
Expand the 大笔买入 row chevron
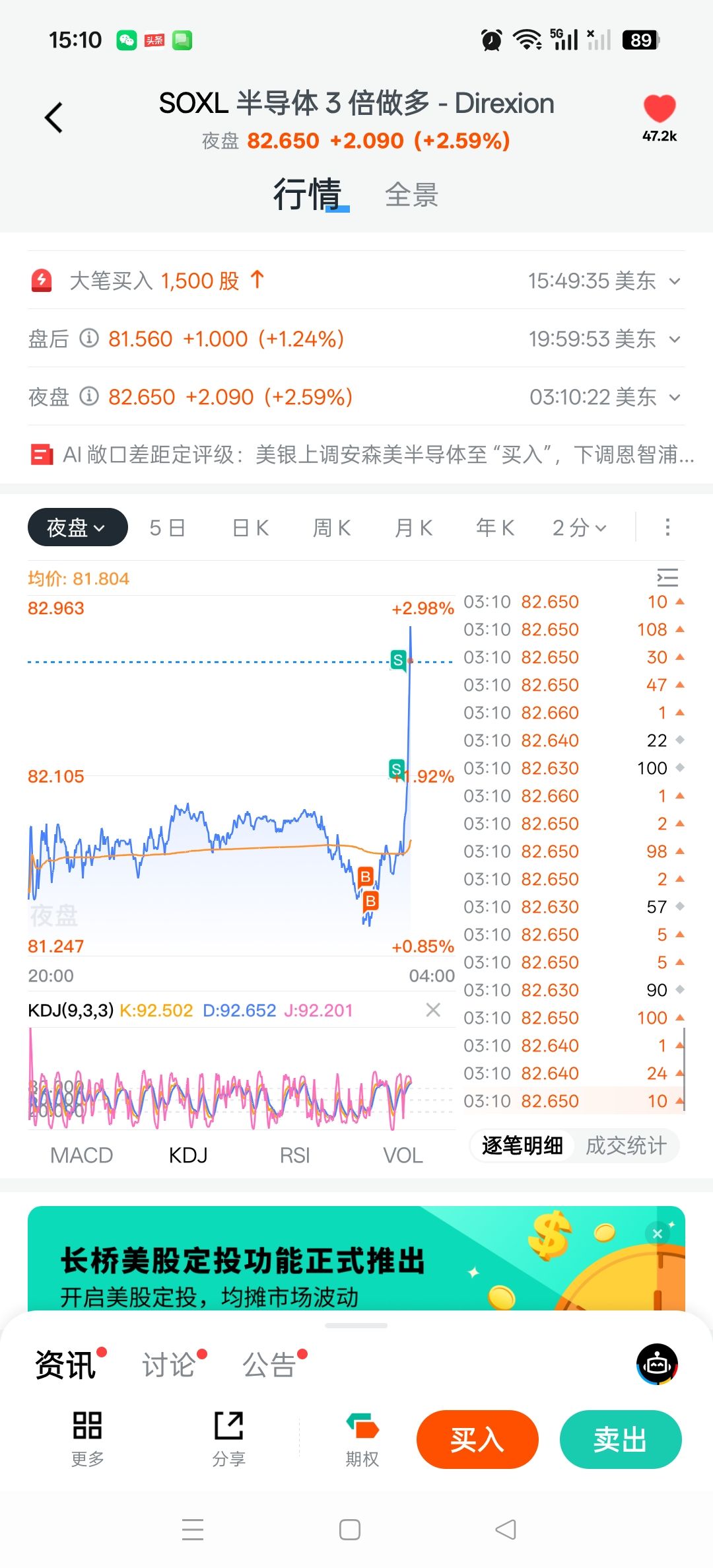point(675,281)
